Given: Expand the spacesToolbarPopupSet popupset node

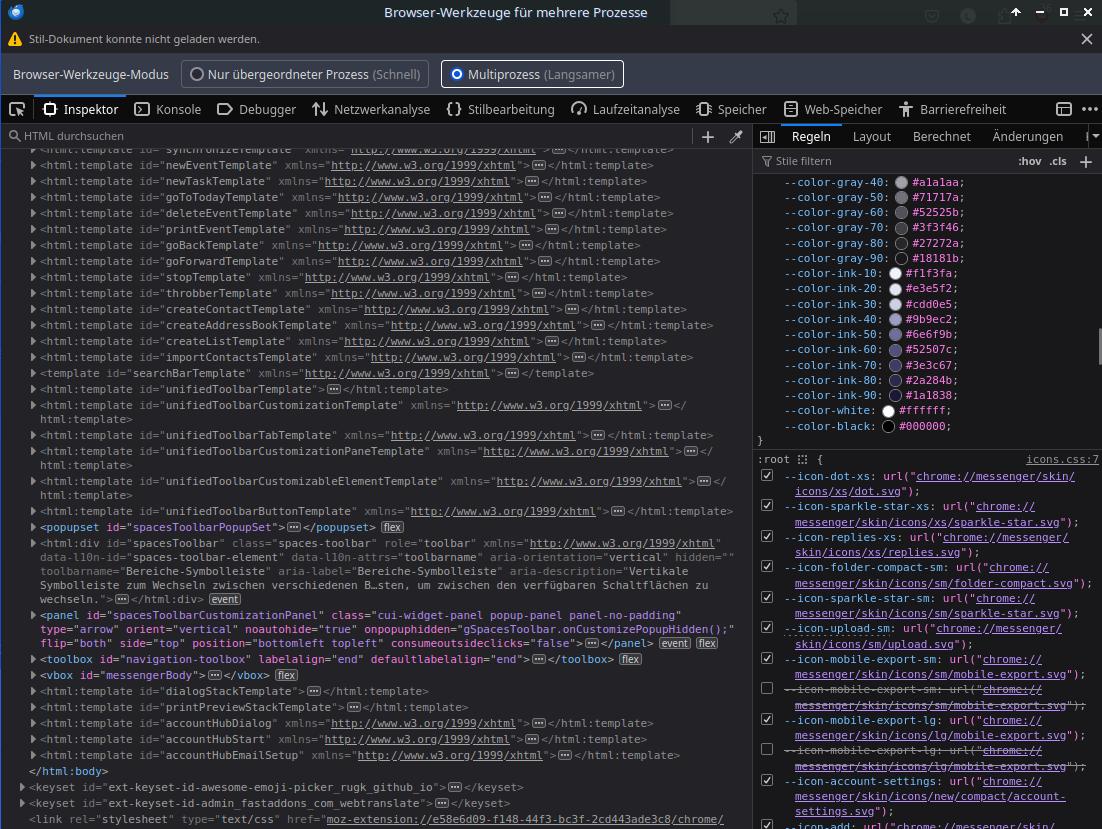Looking at the screenshot, I should coord(33,528).
